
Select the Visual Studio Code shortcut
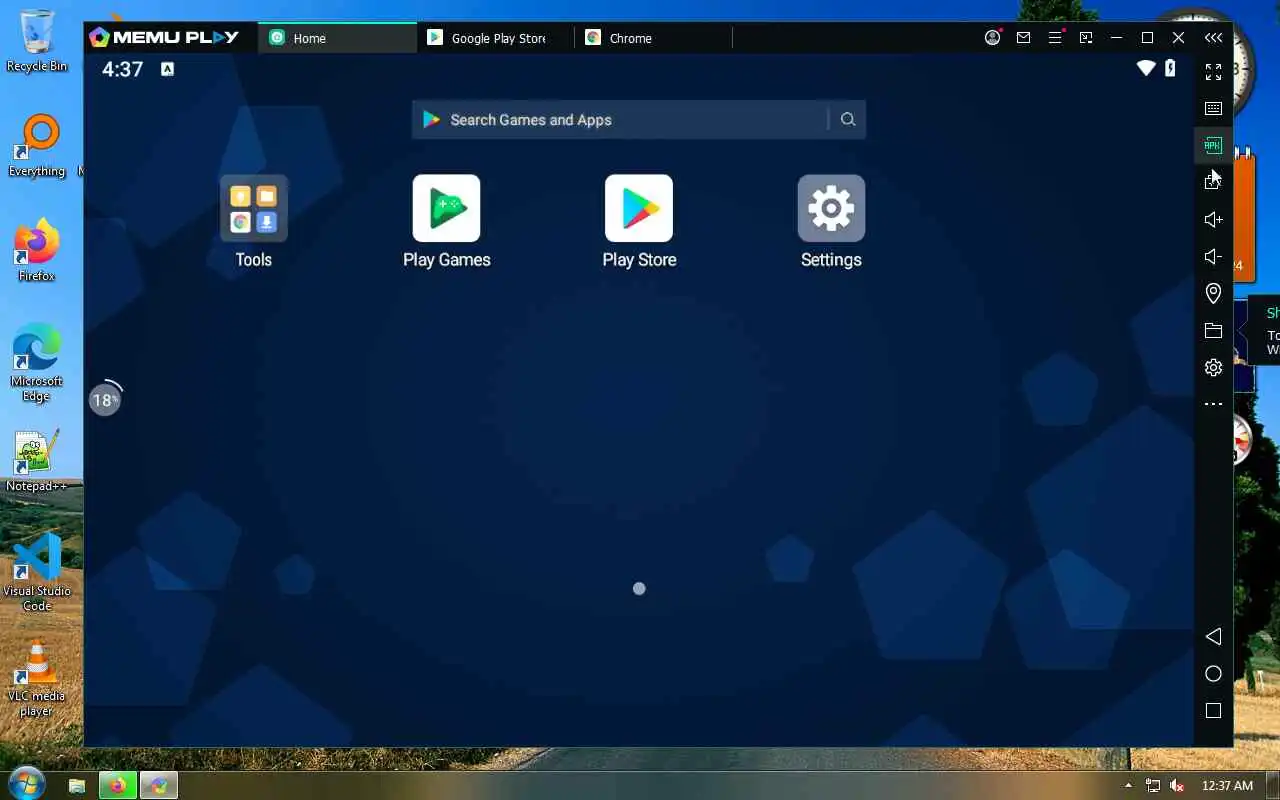coord(37,573)
